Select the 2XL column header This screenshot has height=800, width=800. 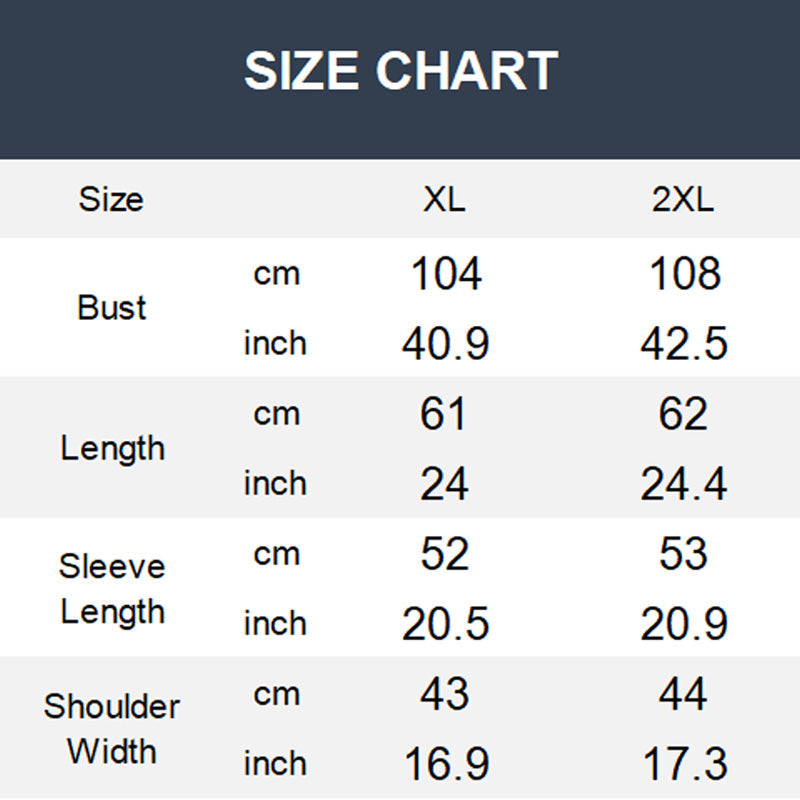pos(684,199)
